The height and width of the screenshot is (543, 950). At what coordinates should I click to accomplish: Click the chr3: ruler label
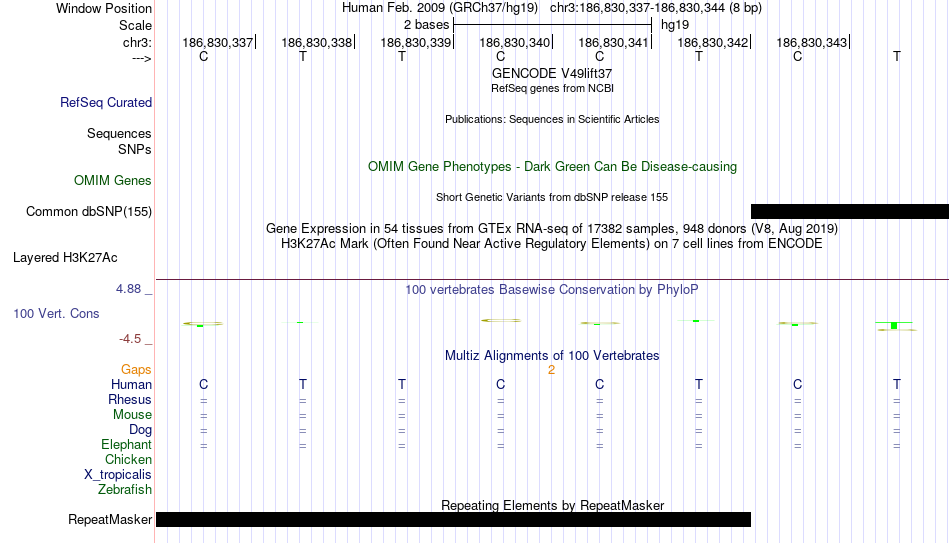coord(138,42)
